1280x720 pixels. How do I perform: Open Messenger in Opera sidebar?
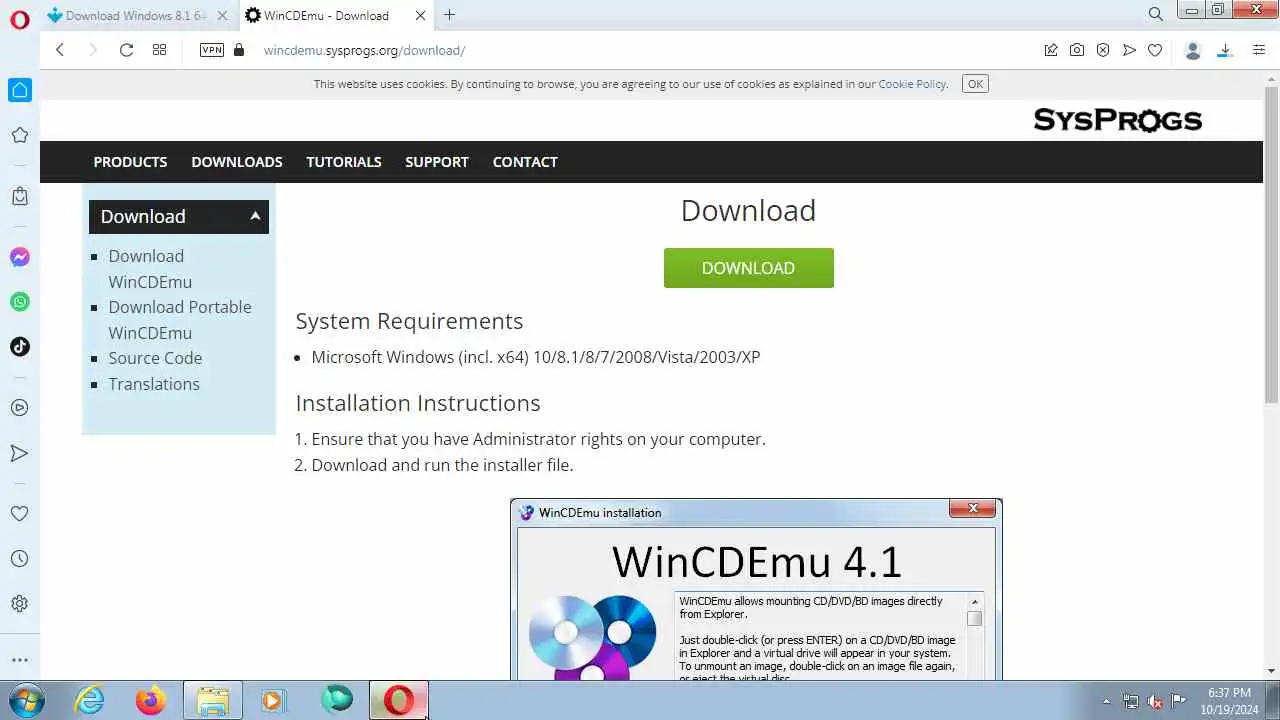(x=20, y=257)
